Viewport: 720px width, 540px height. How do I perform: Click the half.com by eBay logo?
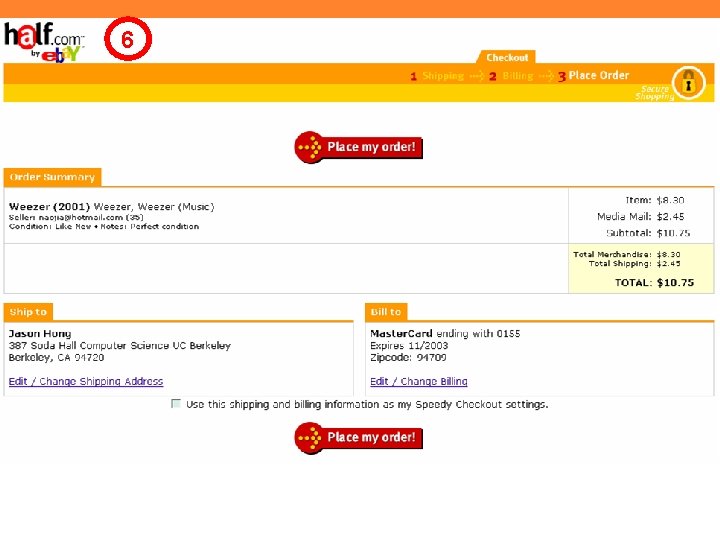44,42
